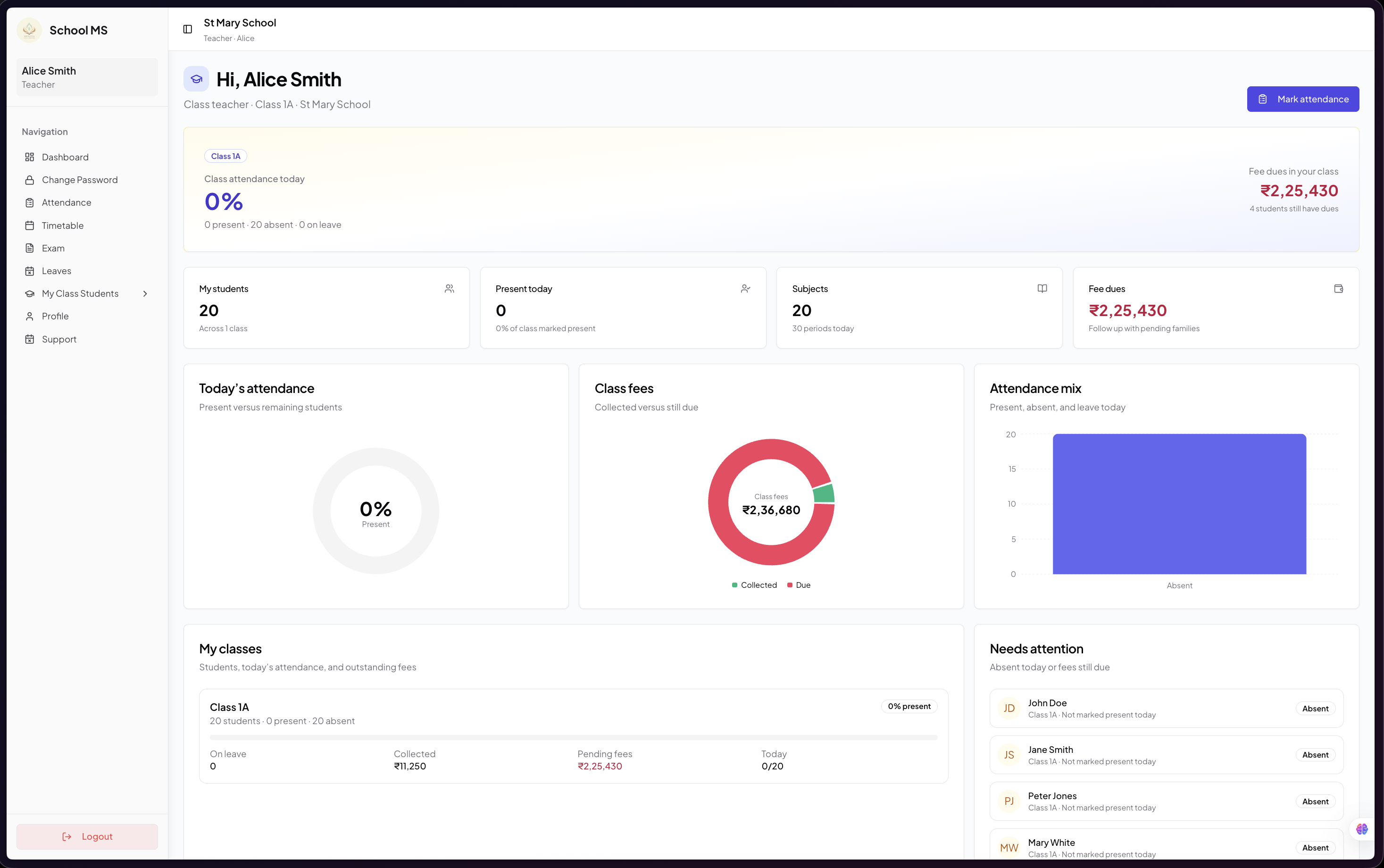Screen dimensions: 1384x868
Task: Toggle the Collected legend swatch
Action: click(734, 585)
